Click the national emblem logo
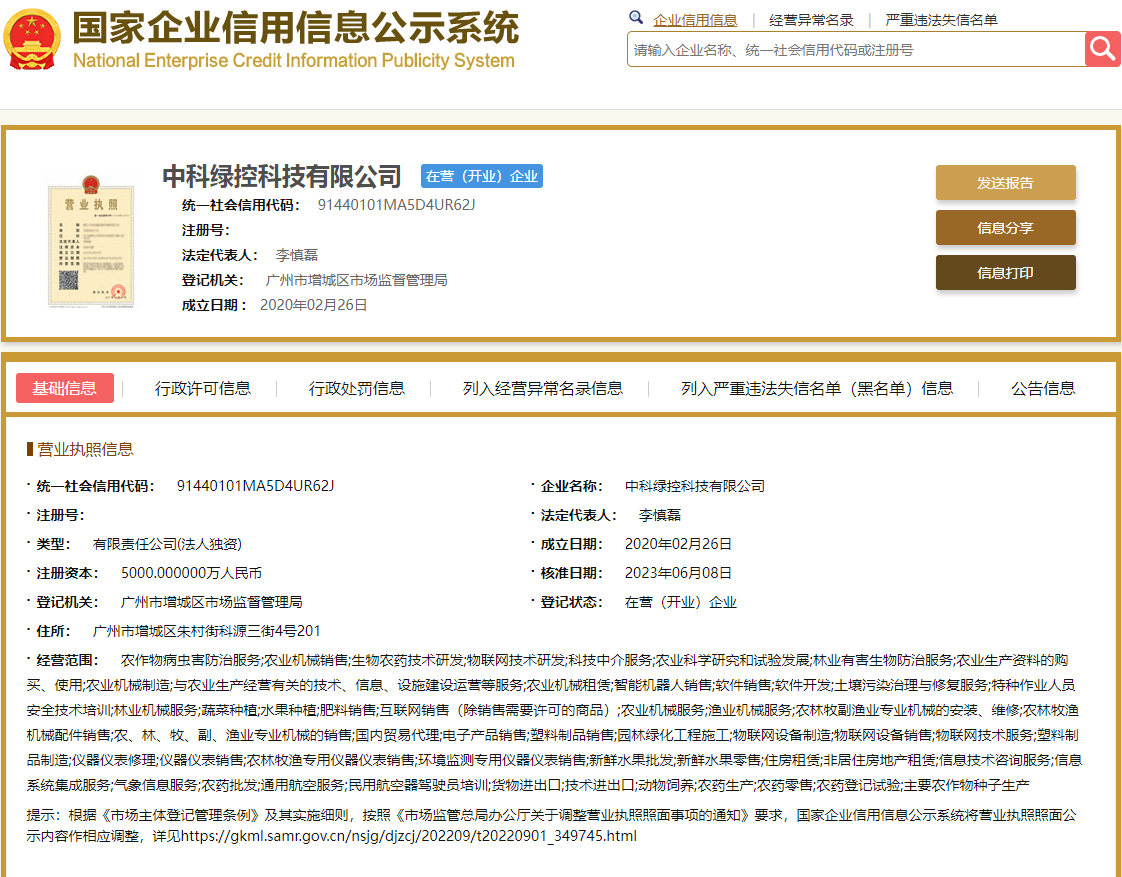1122x877 pixels. coord(31,40)
